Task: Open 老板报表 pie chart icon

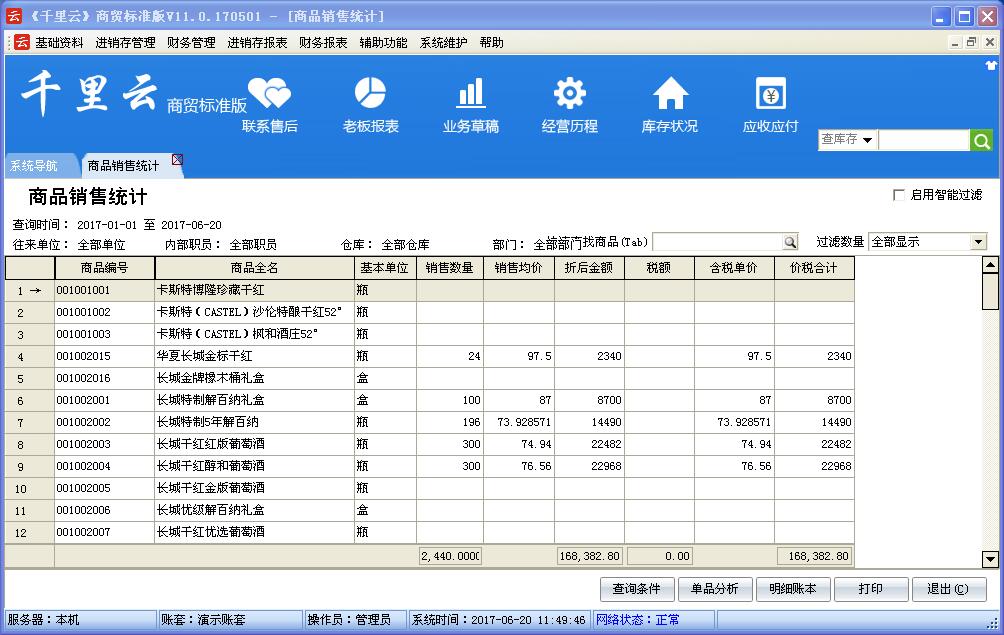Action: click(x=370, y=94)
